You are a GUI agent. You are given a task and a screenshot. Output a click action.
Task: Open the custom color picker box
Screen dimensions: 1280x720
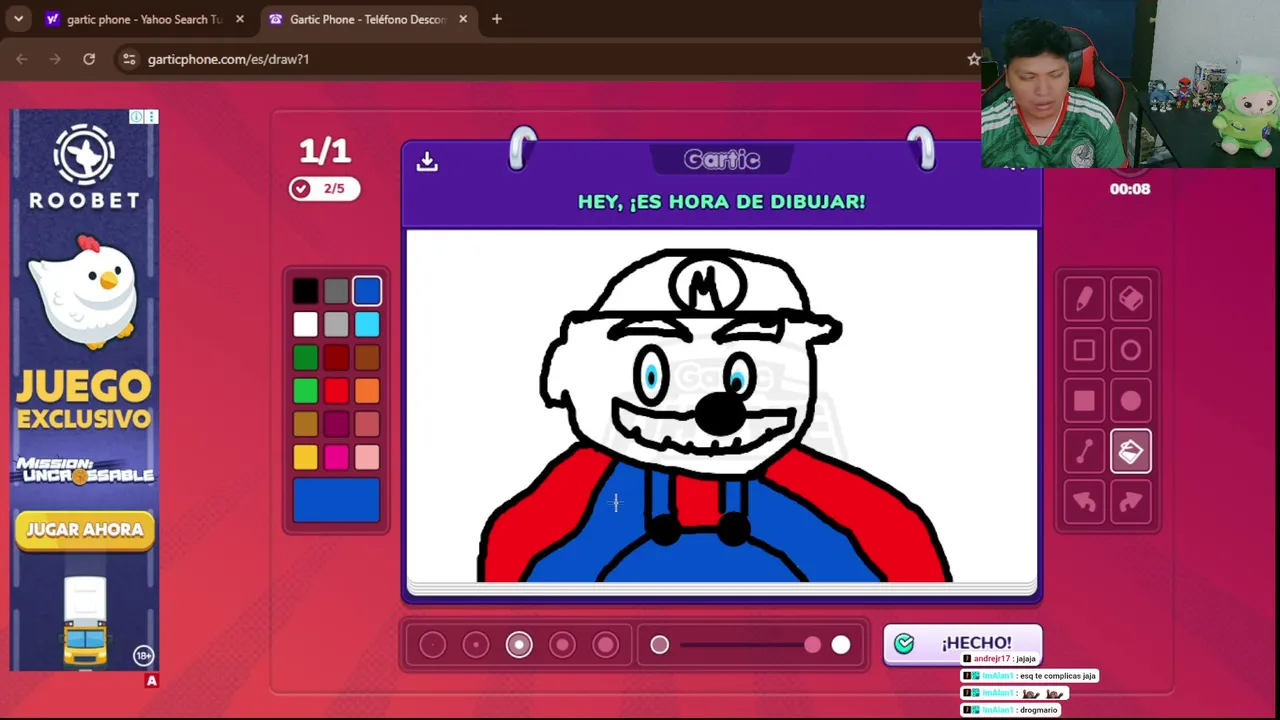click(x=336, y=500)
